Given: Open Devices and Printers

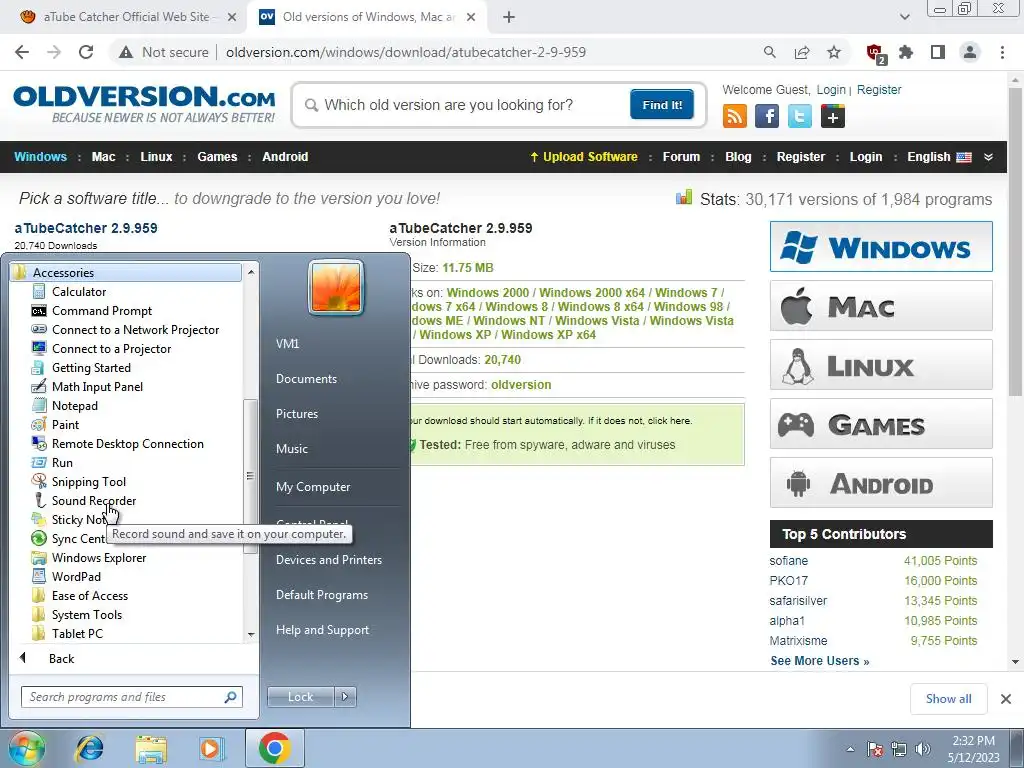Looking at the screenshot, I should click(328, 560).
